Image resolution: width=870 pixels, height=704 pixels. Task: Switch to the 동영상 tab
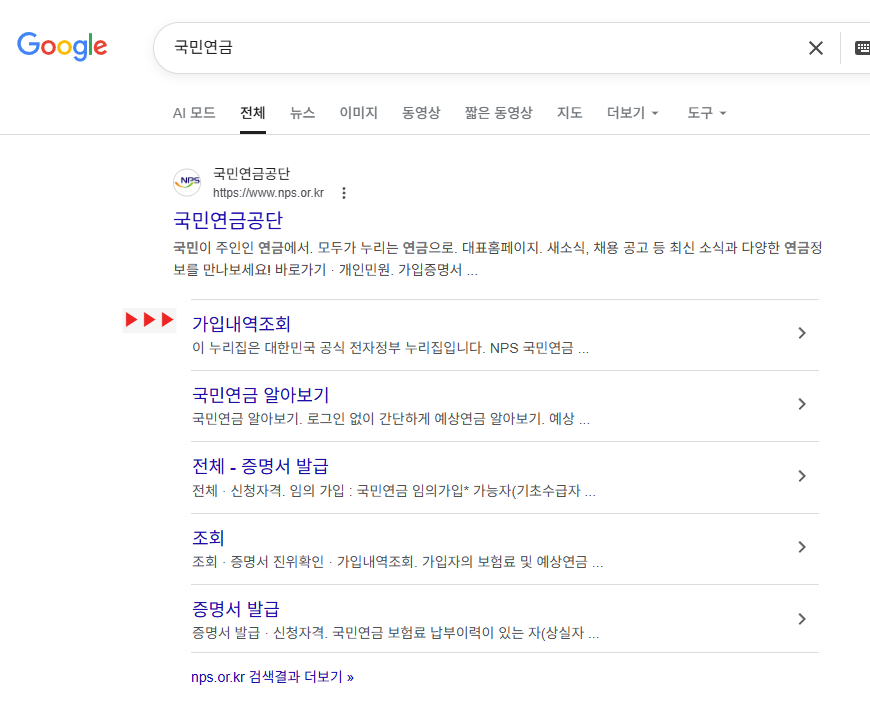click(421, 113)
